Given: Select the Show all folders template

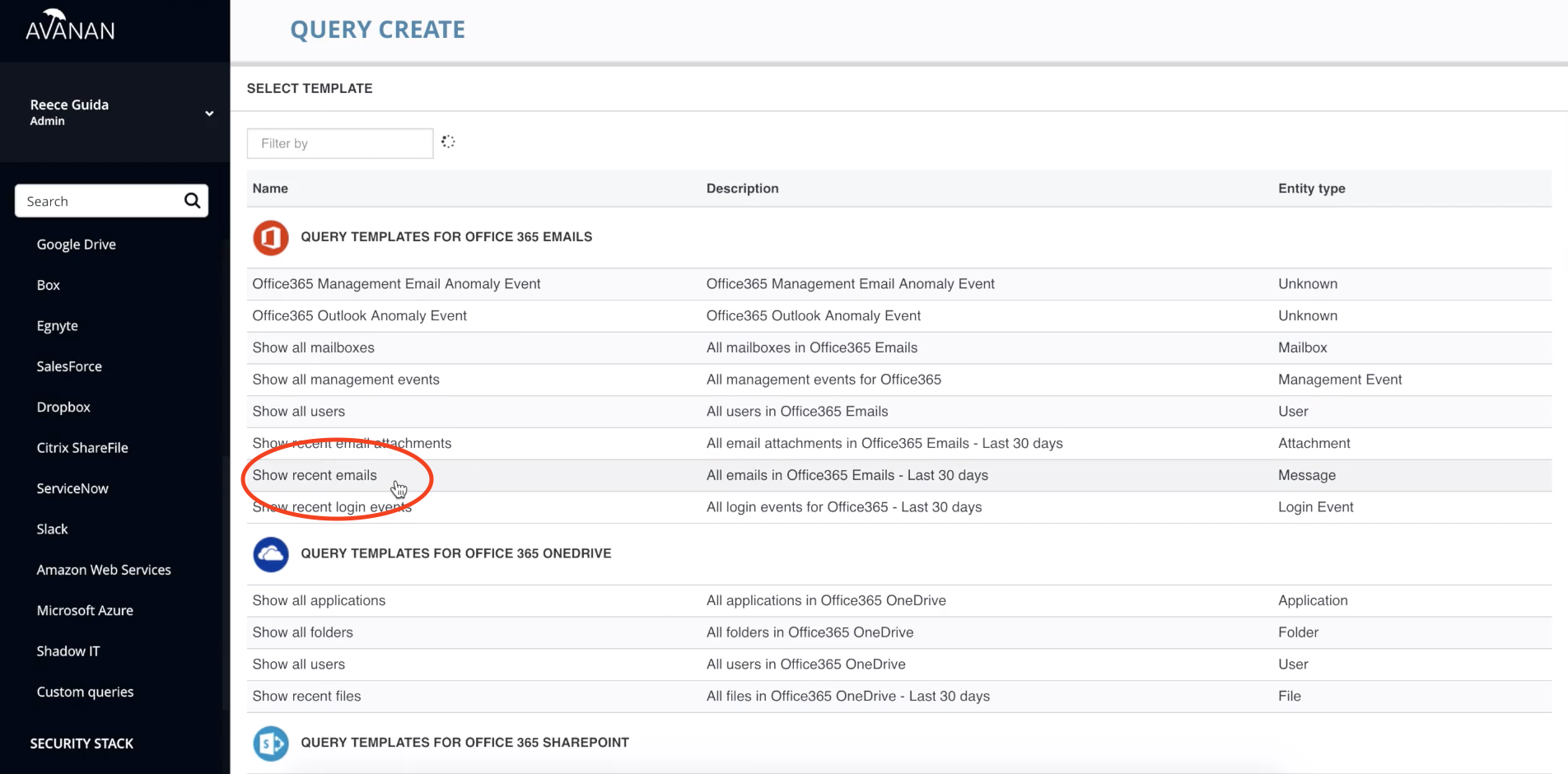Looking at the screenshot, I should click(302, 632).
